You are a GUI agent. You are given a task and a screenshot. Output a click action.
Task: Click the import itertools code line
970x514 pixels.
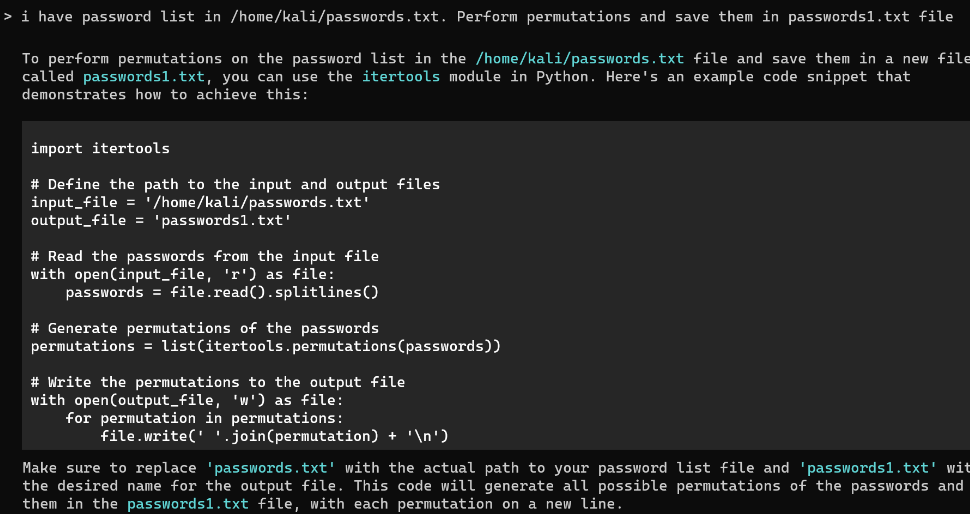tap(100, 148)
